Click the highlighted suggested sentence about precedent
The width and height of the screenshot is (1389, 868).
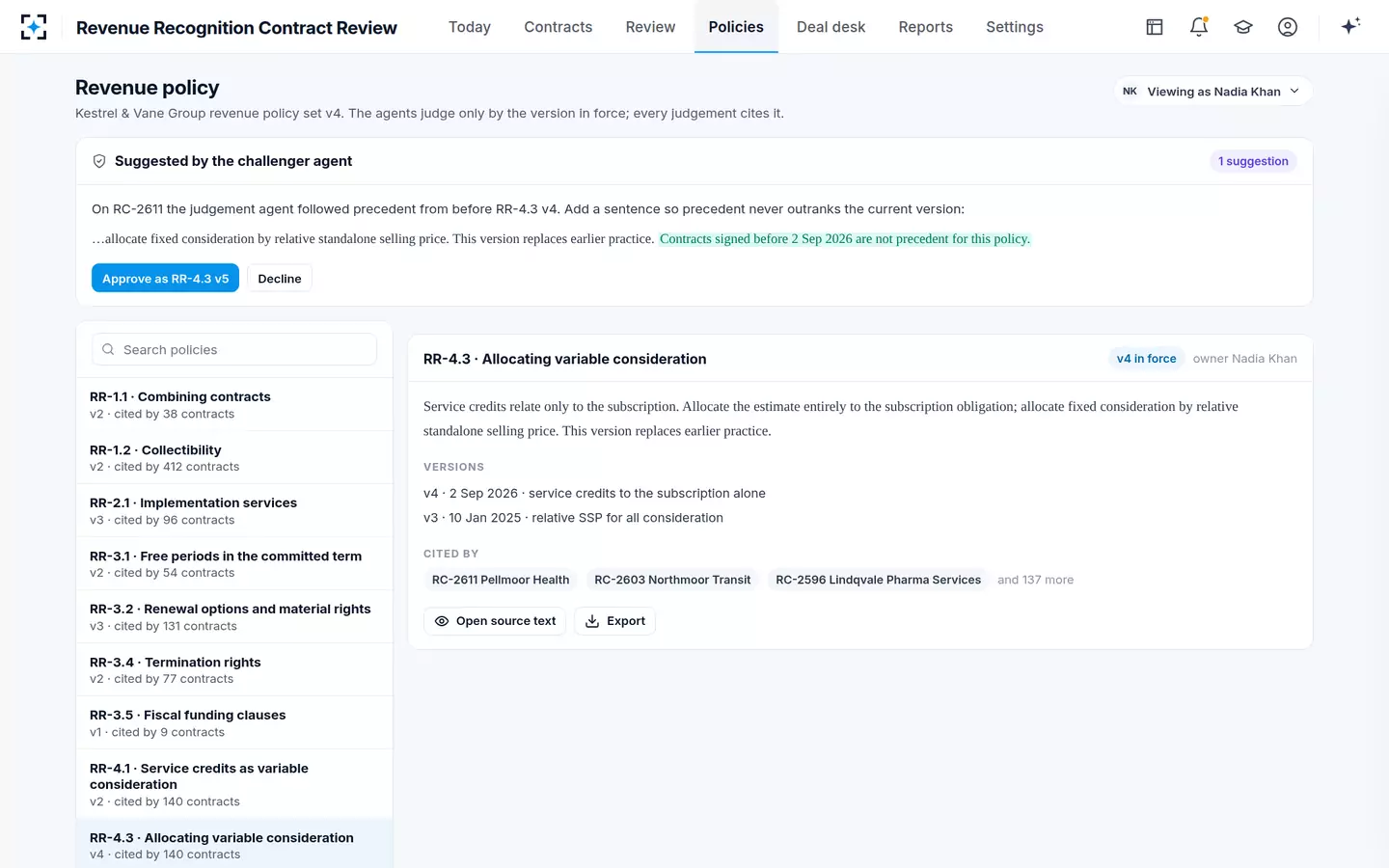[845, 239]
